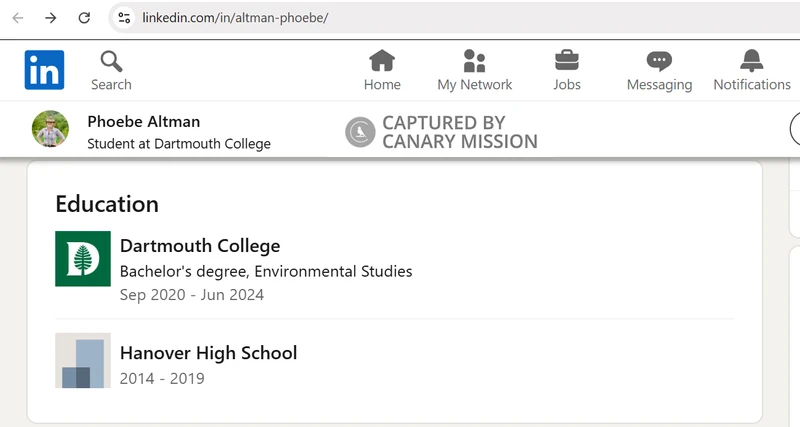Click Phoebe Altman's profile photo

[51, 130]
